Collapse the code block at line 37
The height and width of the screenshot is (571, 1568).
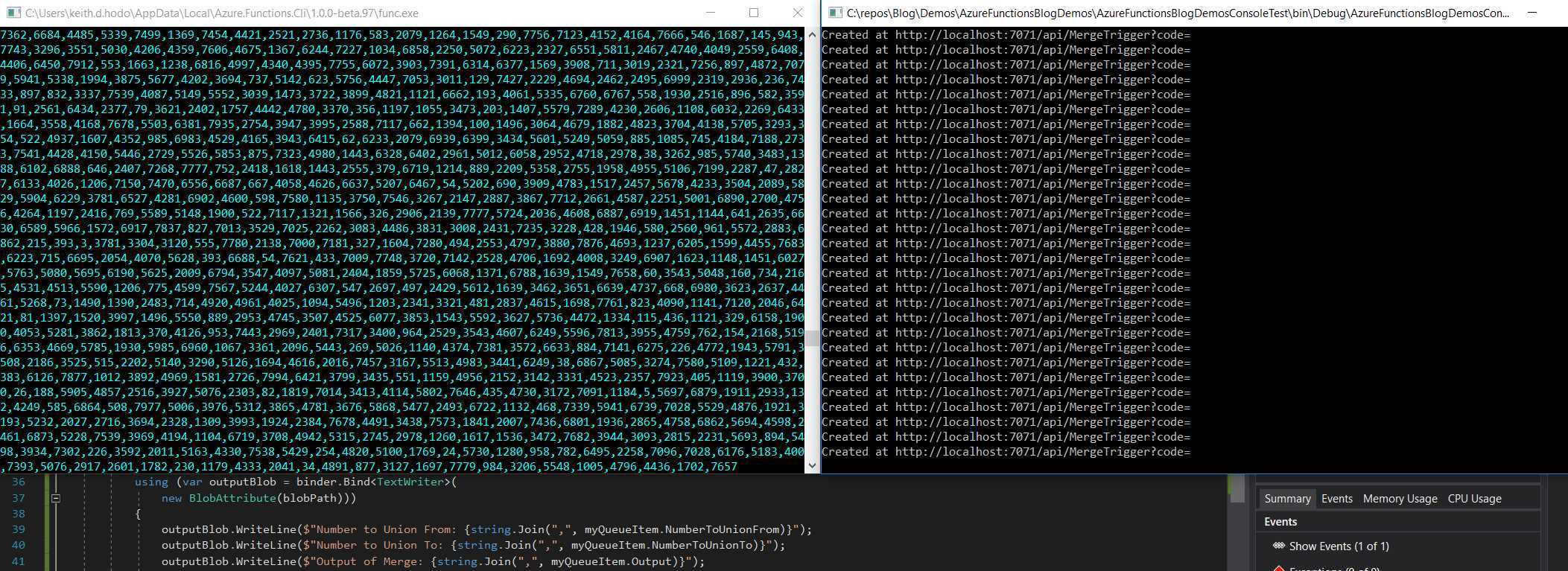56,498
